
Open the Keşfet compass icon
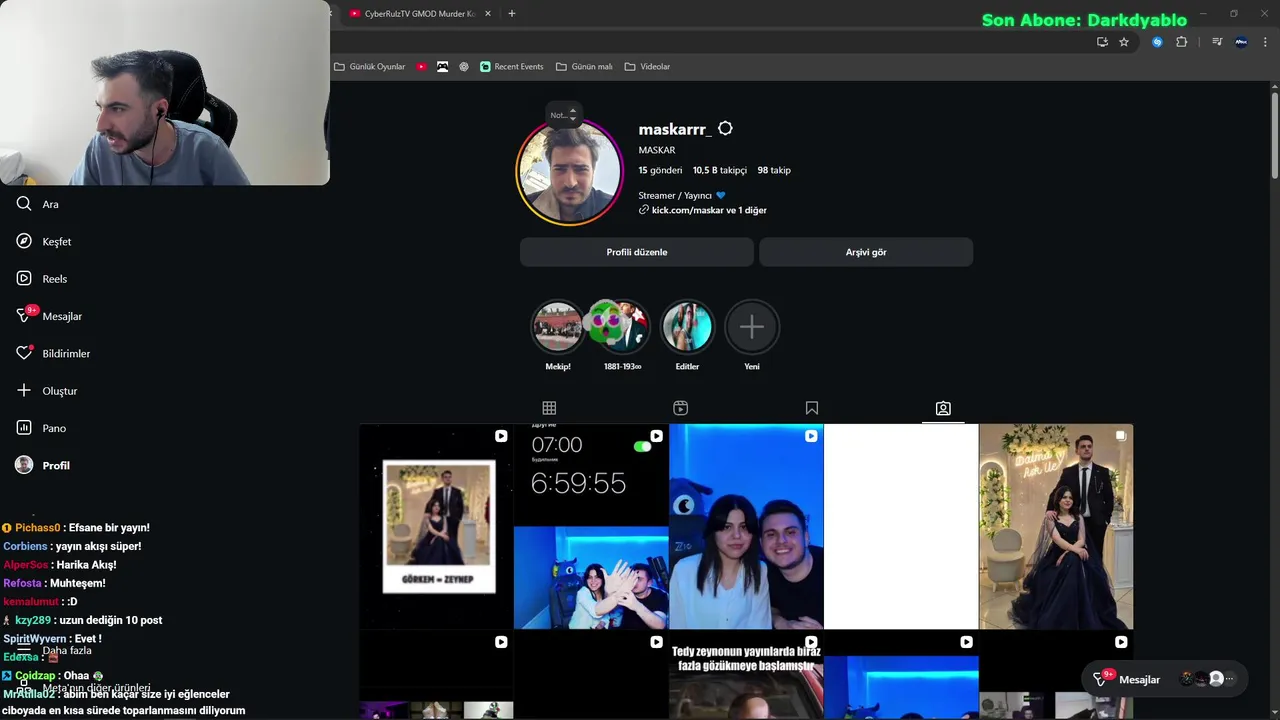point(24,241)
